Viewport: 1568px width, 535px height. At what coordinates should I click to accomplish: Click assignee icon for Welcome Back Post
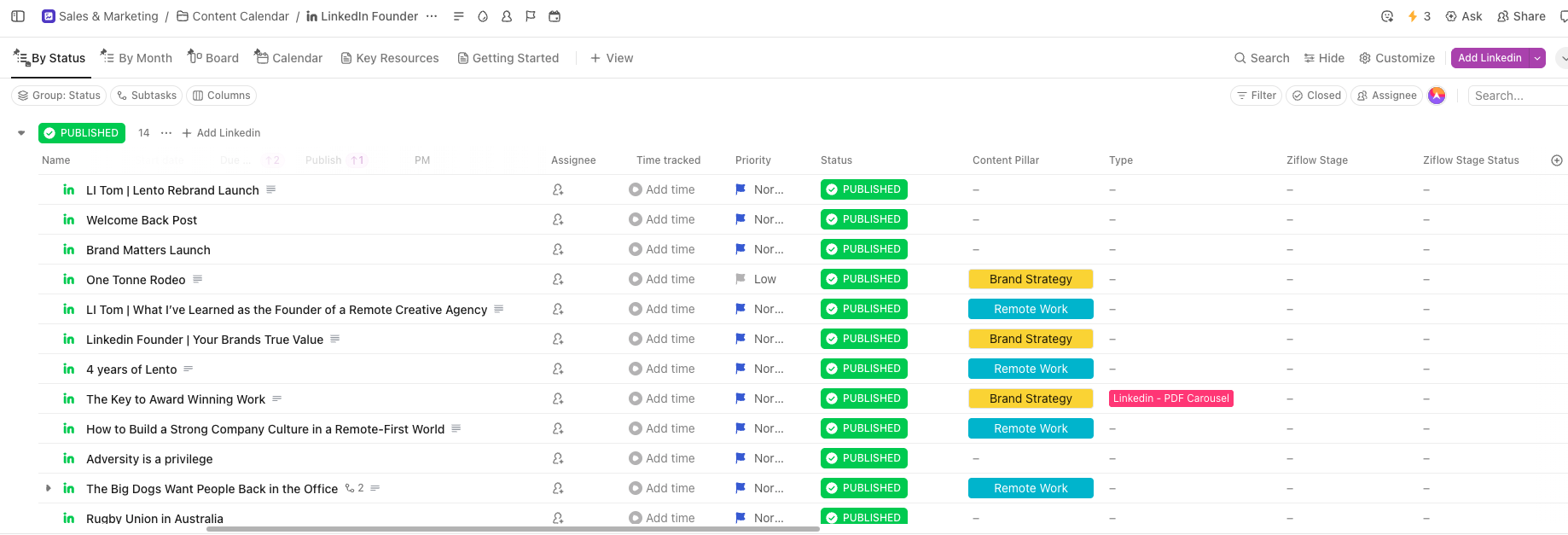coord(558,219)
